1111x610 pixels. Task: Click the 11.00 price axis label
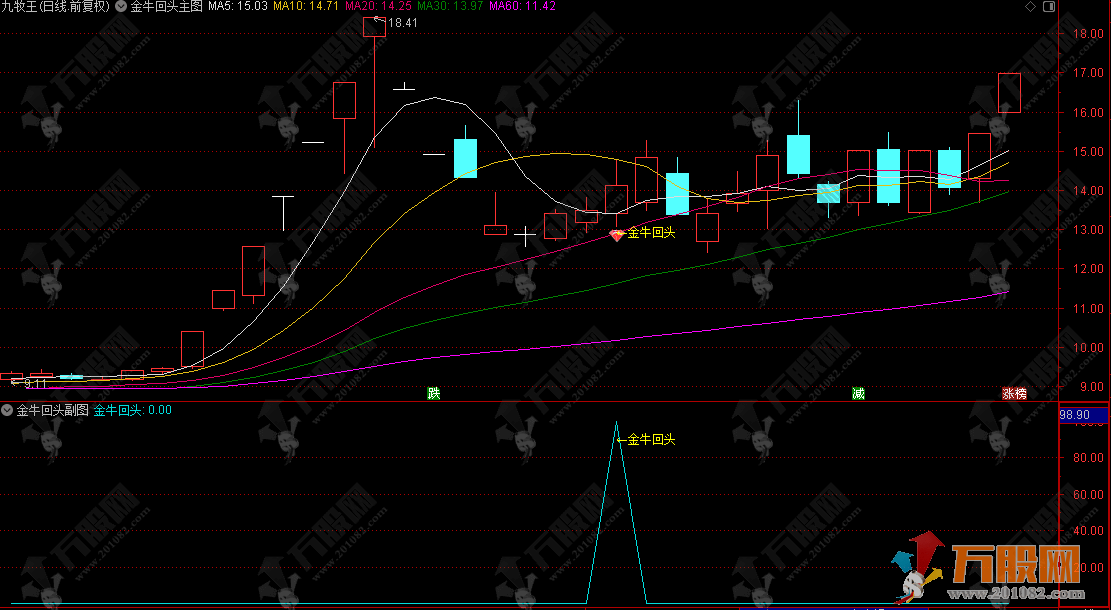point(1088,309)
